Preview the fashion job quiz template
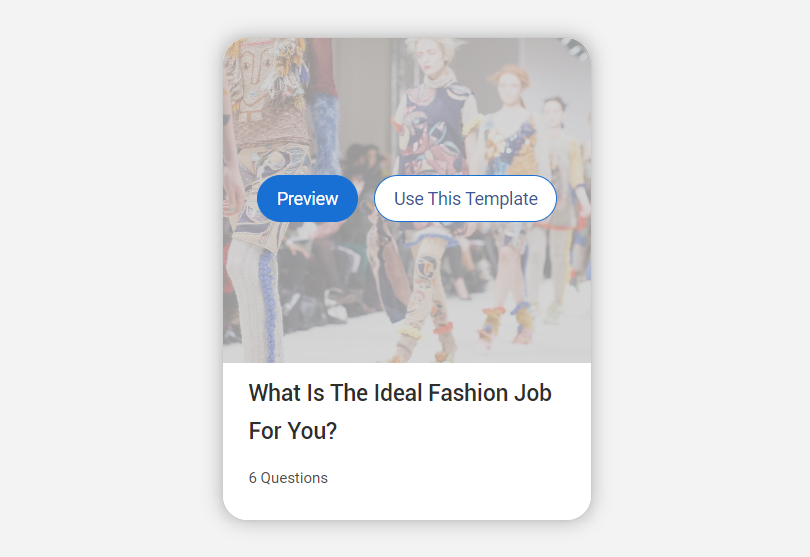 point(307,198)
